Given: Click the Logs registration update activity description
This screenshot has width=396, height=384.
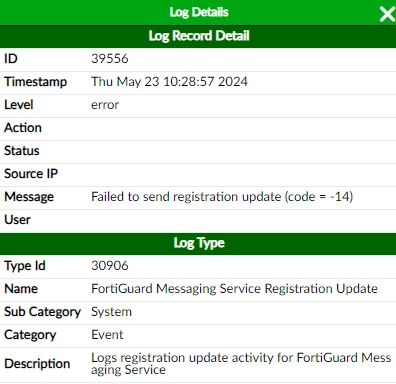Looking at the screenshot, I should pyautogui.click(x=241, y=364).
